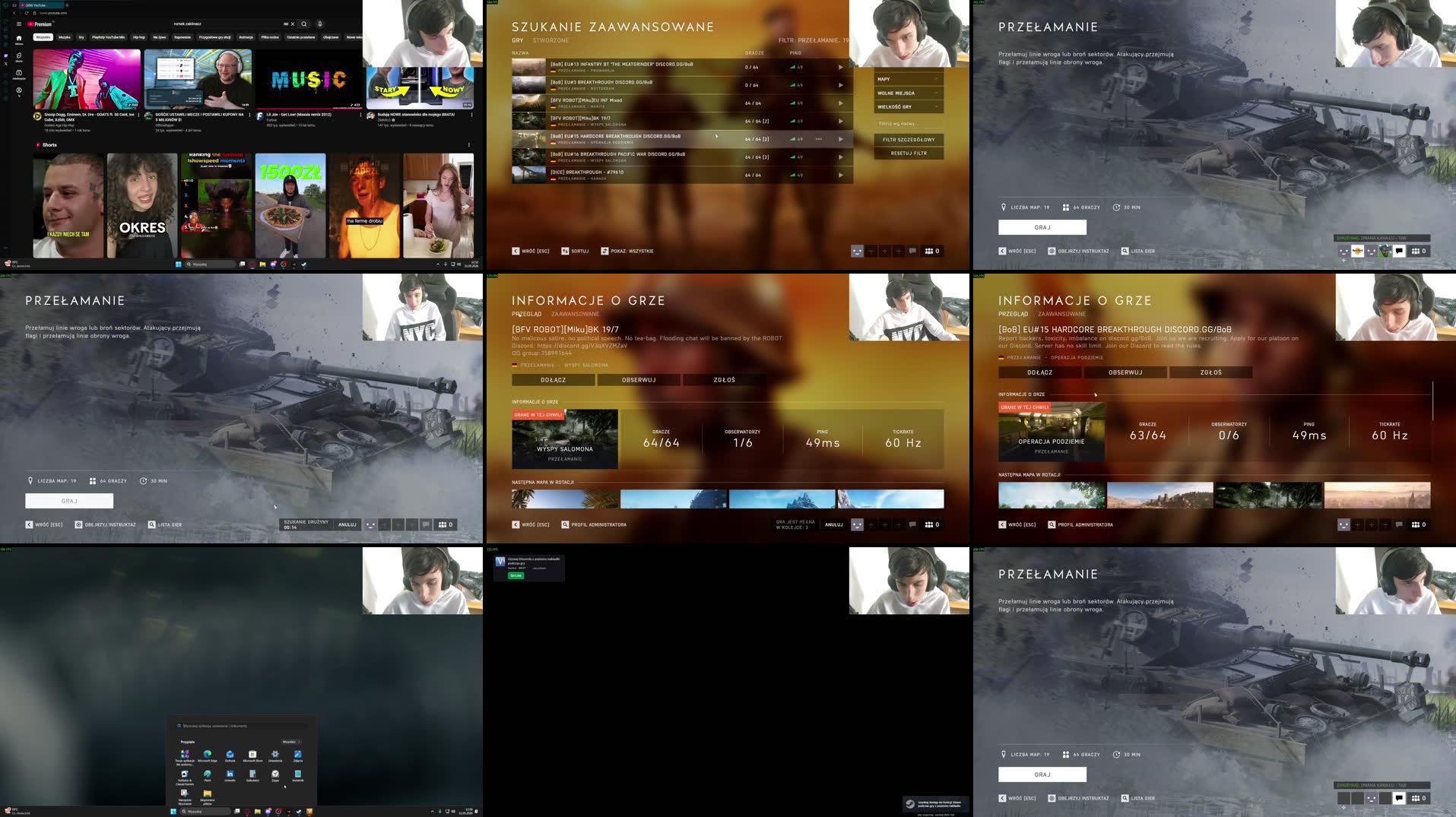Sort server list by GRACZE column
The width and height of the screenshot is (1456, 817).
click(x=754, y=53)
